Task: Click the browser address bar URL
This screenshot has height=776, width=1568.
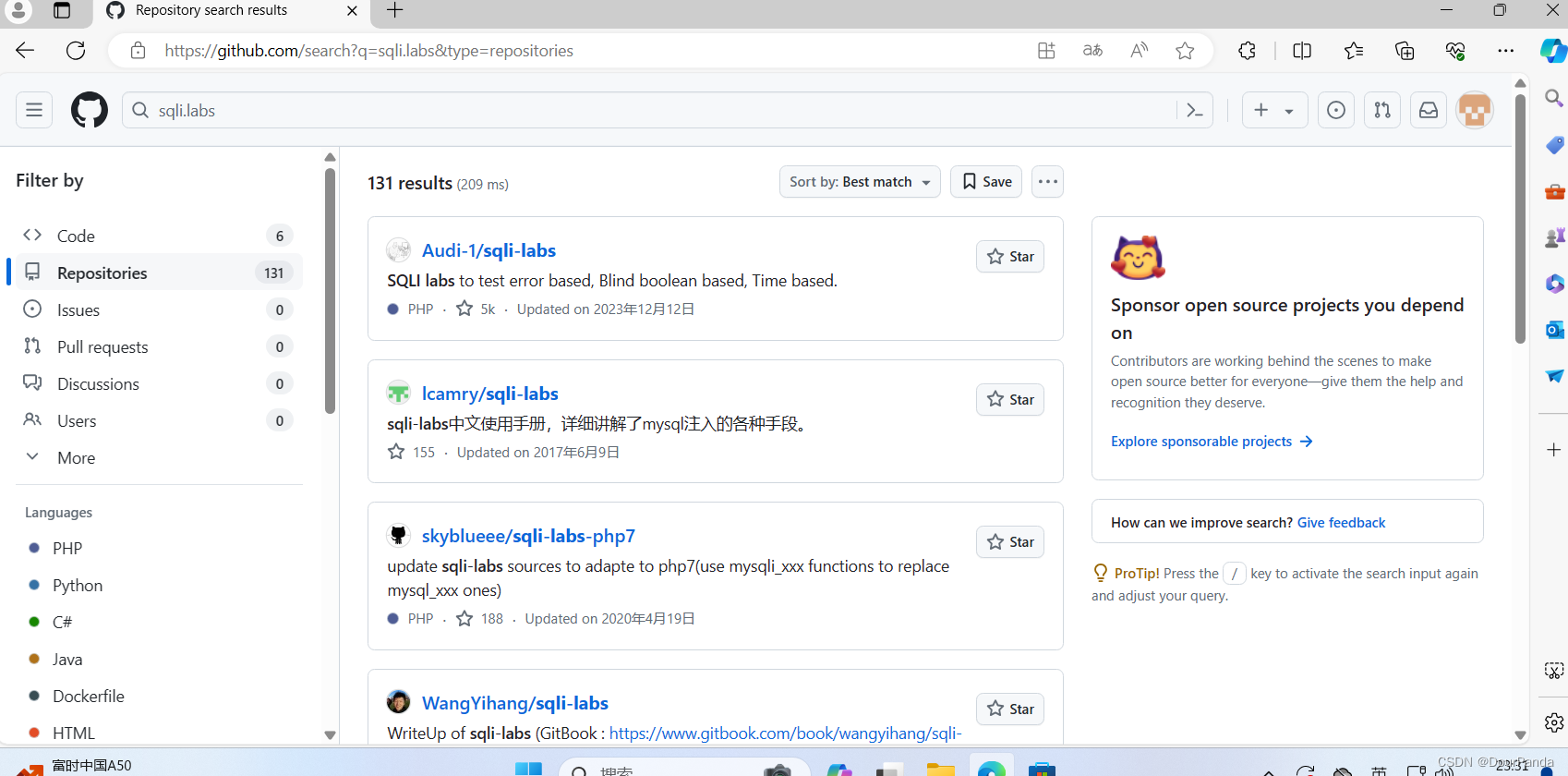Action: tap(369, 51)
